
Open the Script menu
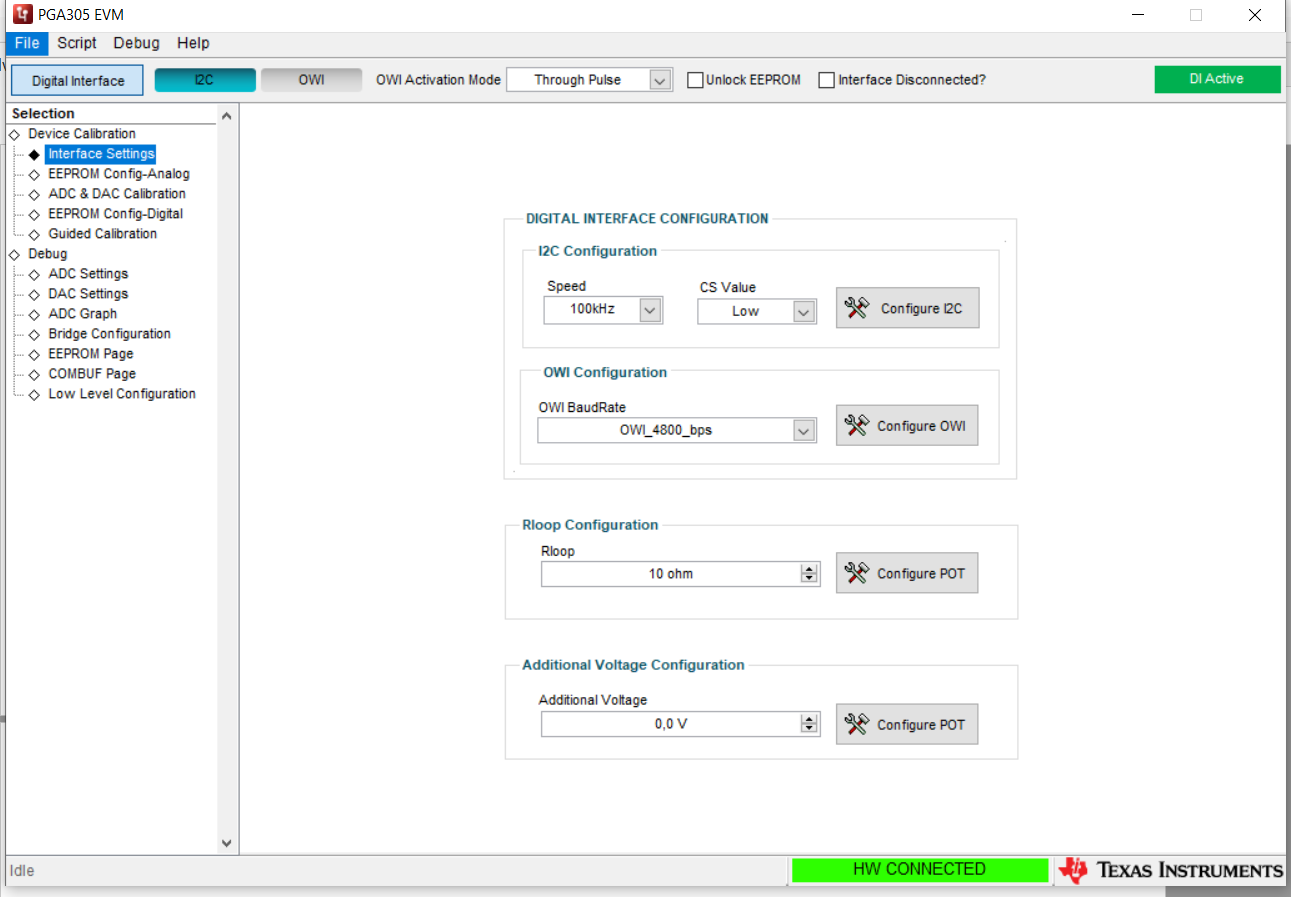(x=77, y=43)
